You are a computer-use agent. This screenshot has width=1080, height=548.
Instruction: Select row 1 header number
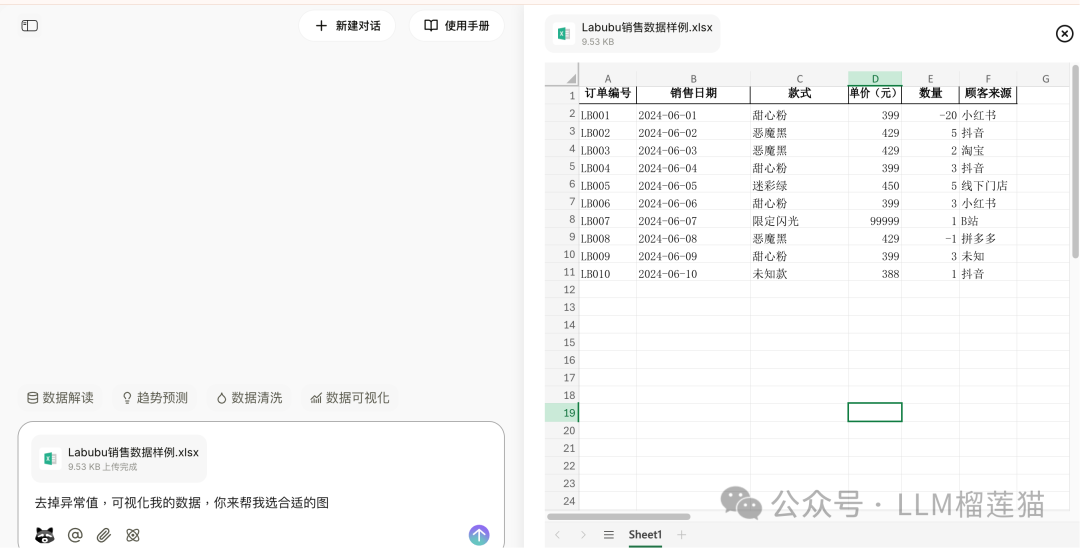[x=562, y=96]
